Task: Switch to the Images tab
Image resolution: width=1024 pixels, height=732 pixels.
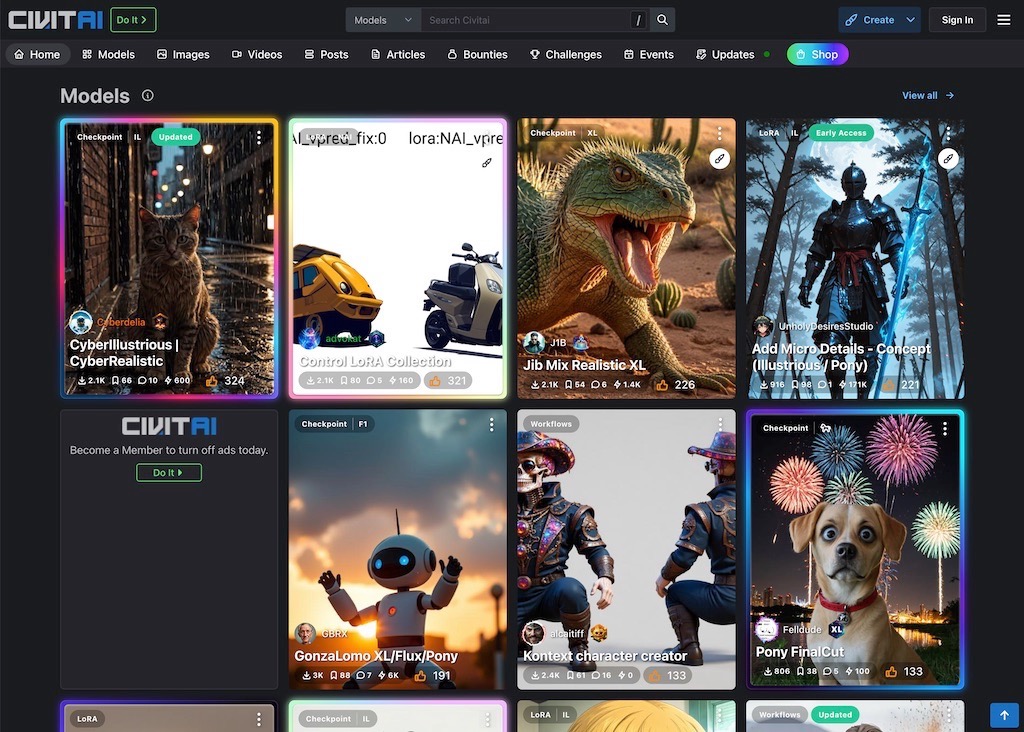Action: pos(183,54)
